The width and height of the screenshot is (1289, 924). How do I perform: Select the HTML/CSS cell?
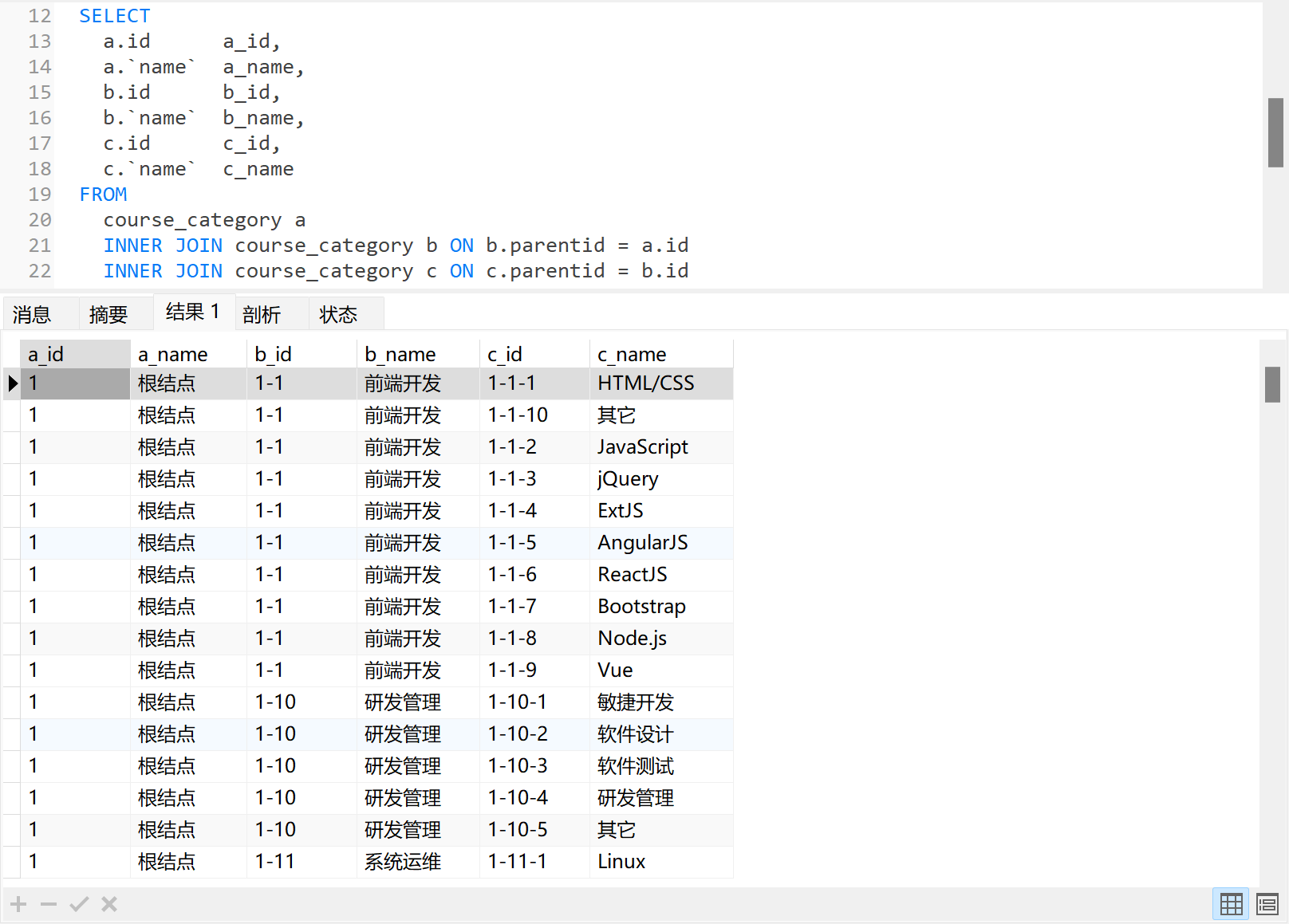(x=661, y=383)
